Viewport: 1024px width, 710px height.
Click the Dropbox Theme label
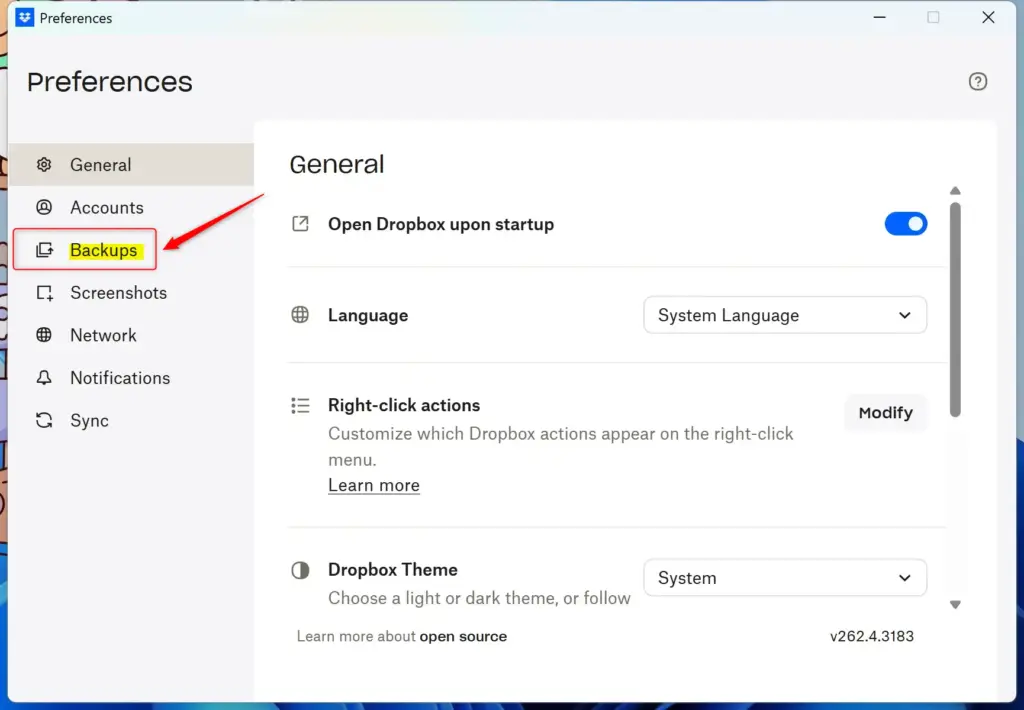392,570
